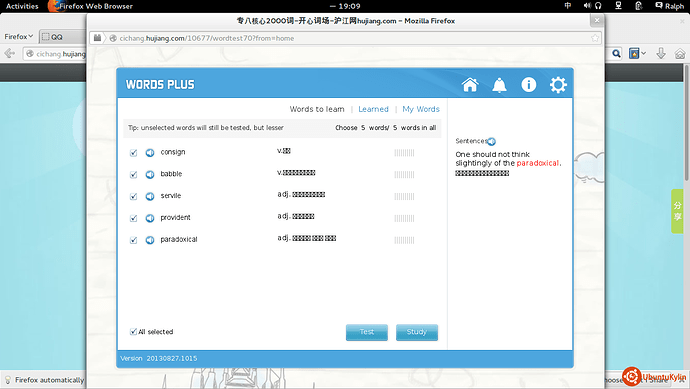Open the Firefox menu dropdown
This screenshot has height=389, width=690.
pos(18,37)
